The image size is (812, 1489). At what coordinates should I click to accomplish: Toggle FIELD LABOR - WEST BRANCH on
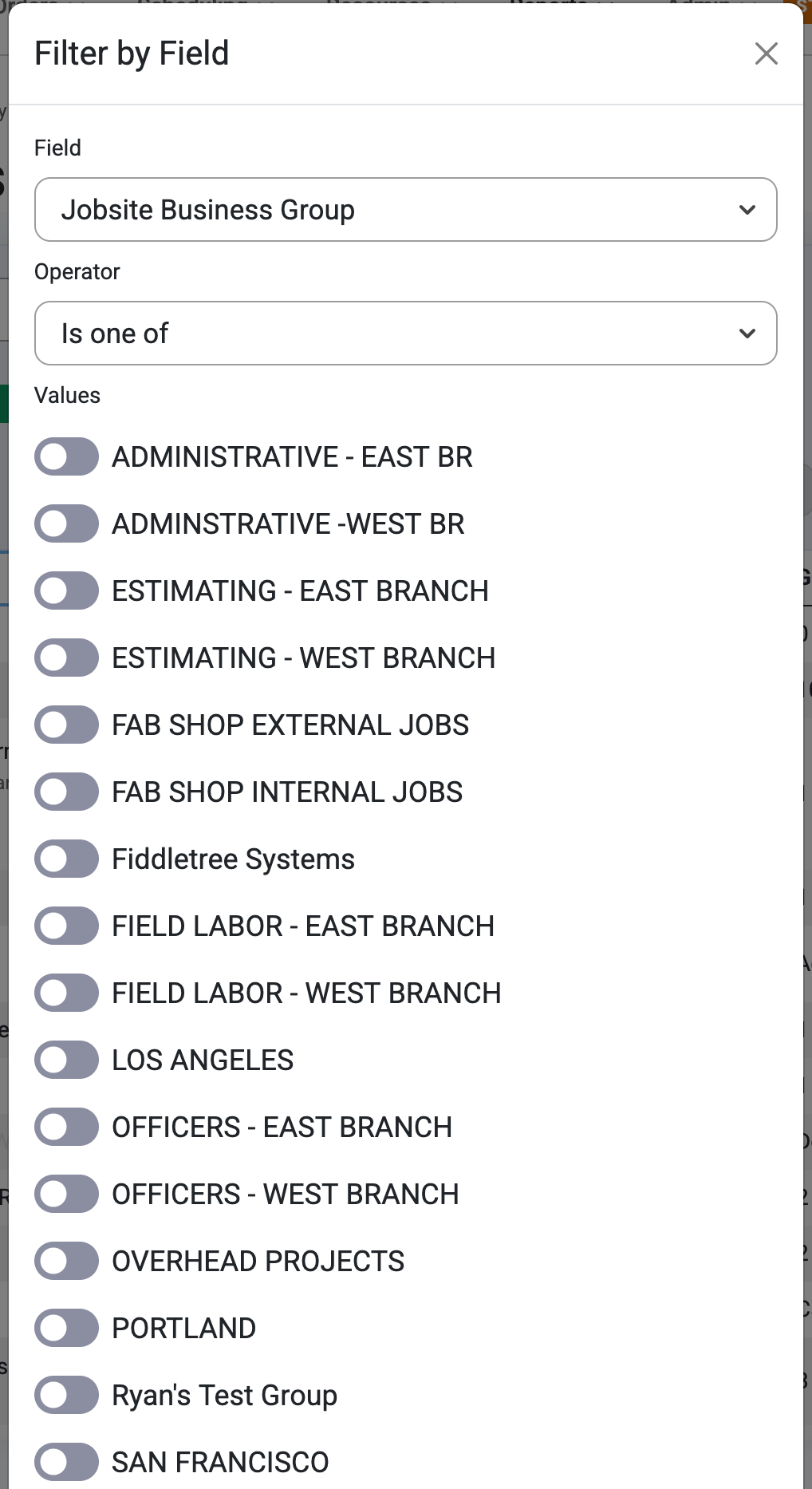[x=66, y=993]
